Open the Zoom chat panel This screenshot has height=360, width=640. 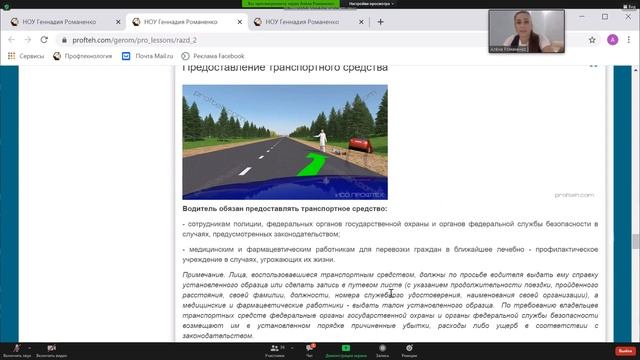(309, 350)
